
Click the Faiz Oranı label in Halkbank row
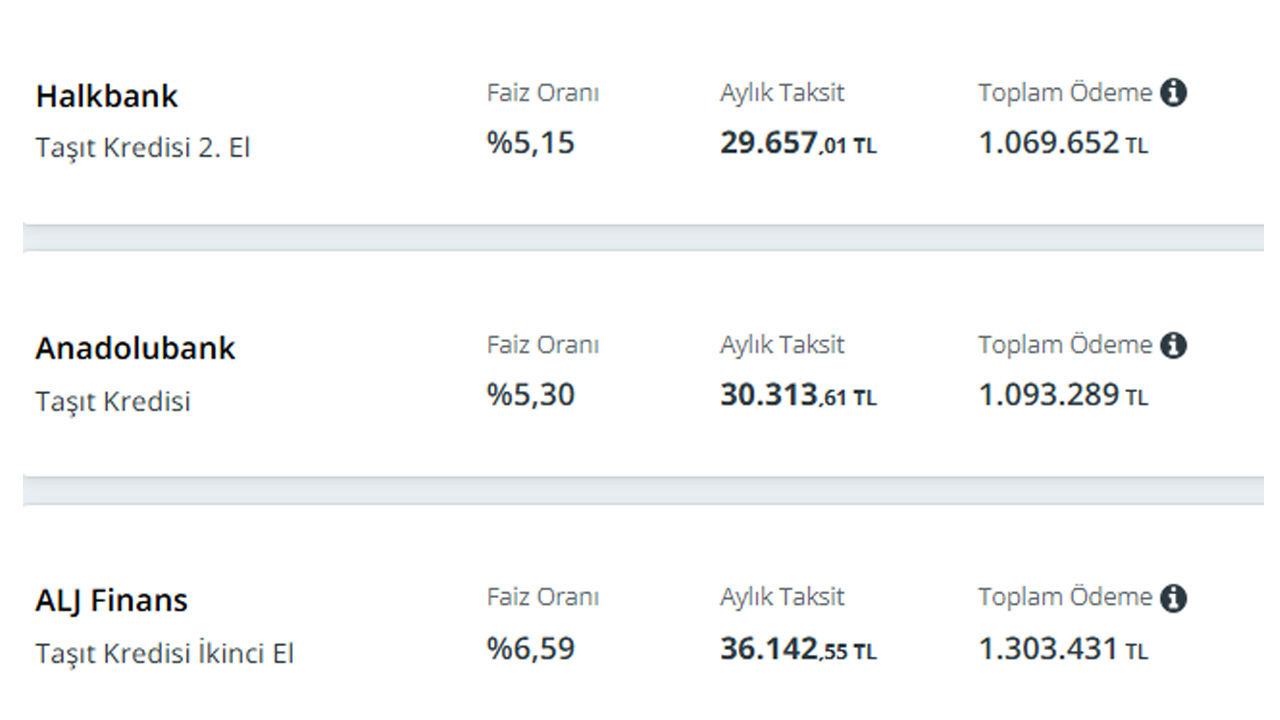(543, 93)
